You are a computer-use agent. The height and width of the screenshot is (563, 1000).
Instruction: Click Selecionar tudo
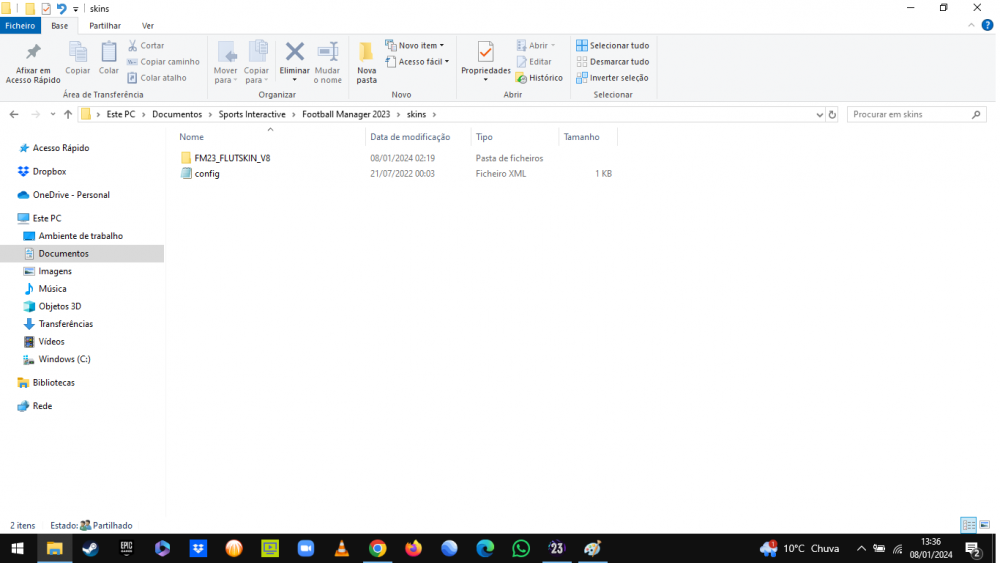pyautogui.click(x=612, y=46)
